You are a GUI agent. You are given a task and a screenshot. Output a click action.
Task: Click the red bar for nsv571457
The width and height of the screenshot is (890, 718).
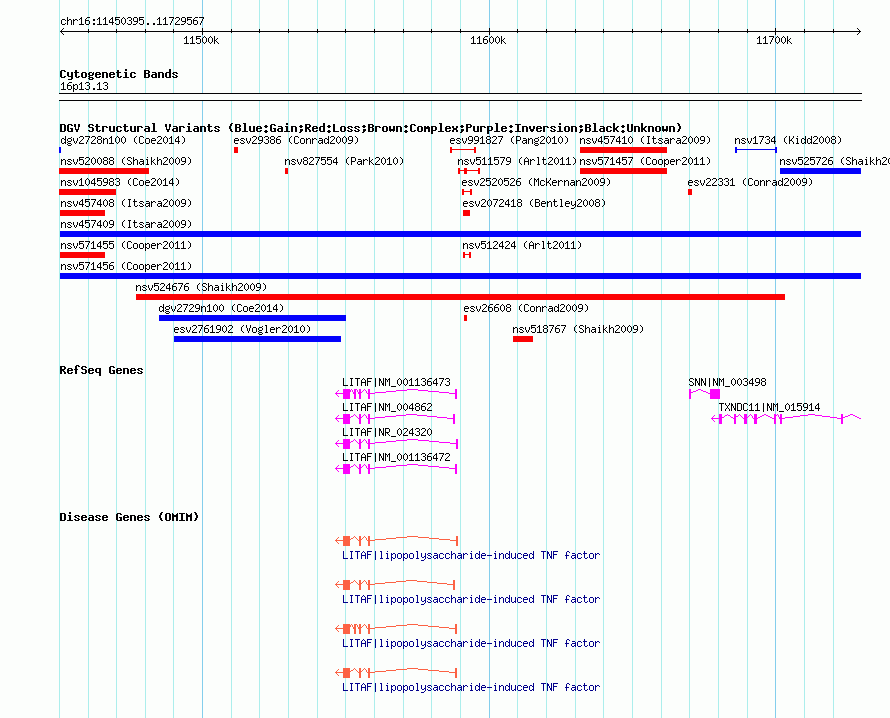coord(623,171)
